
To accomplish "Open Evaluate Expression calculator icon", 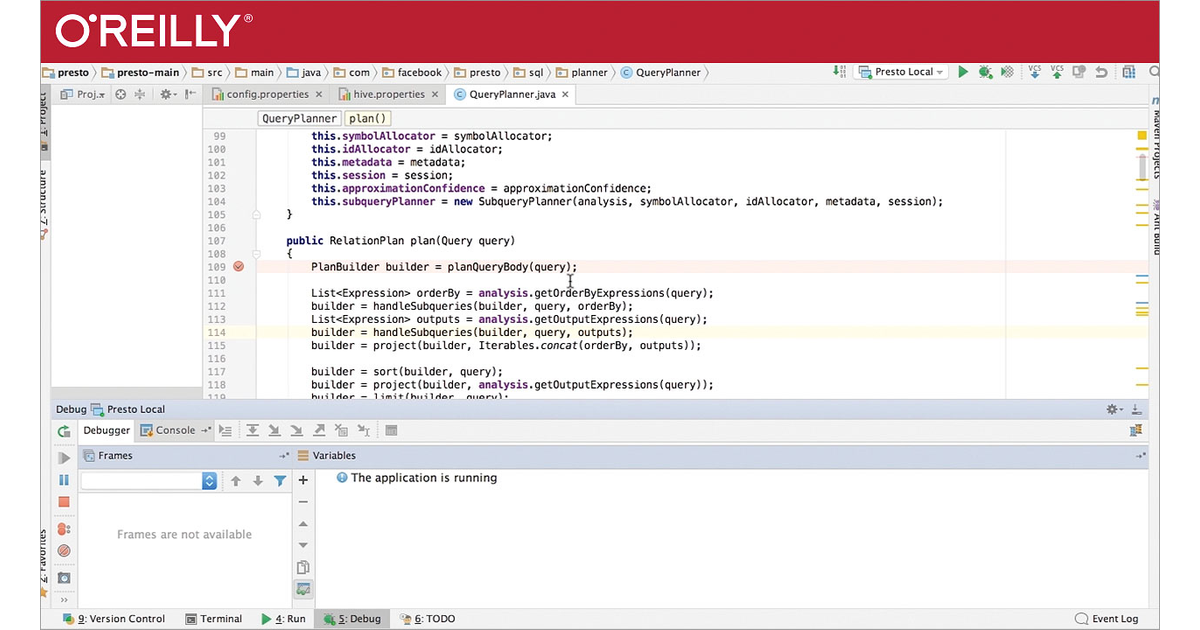I will tap(391, 431).
